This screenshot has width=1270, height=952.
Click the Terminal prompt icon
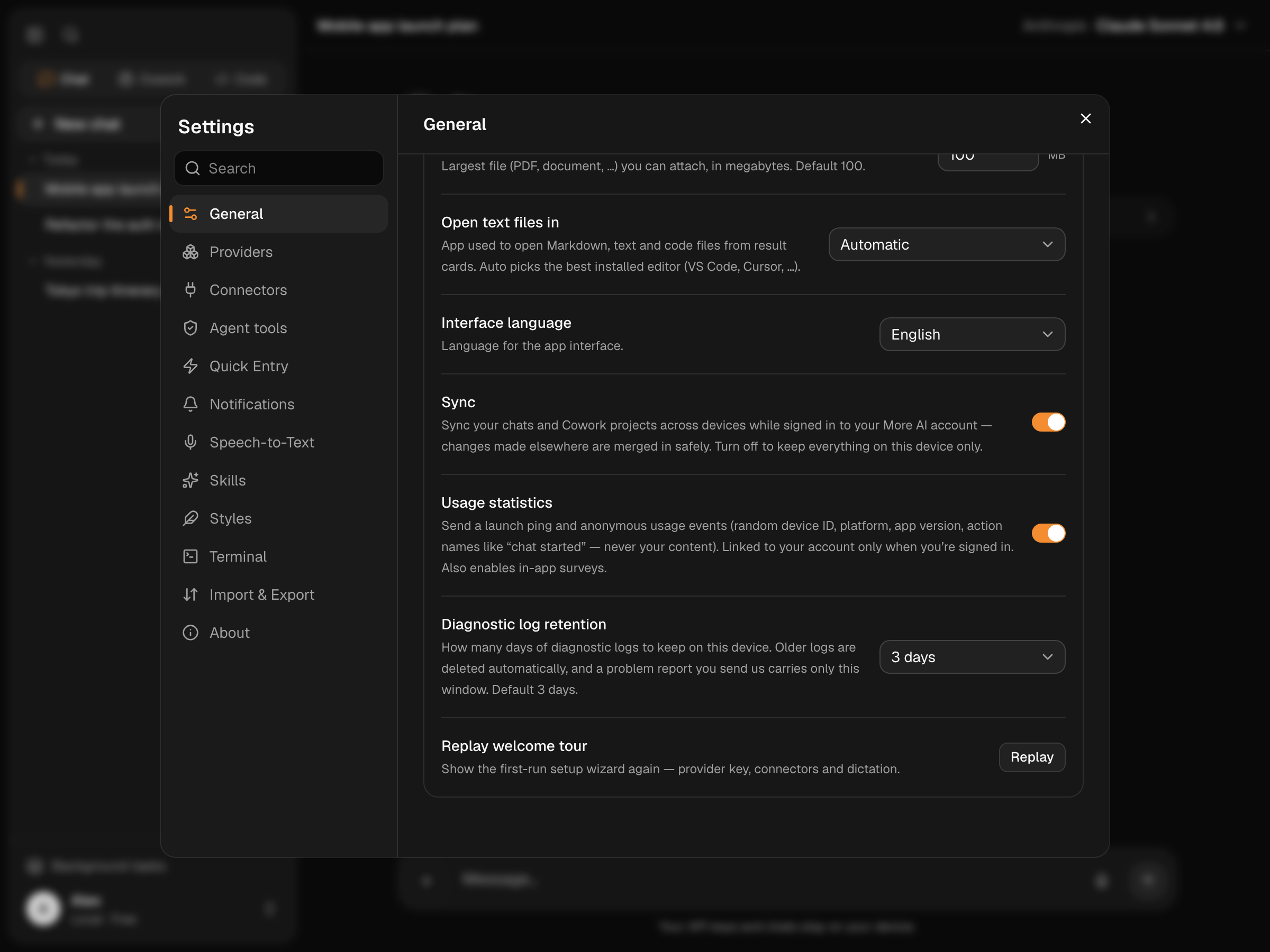coord(190,556)
